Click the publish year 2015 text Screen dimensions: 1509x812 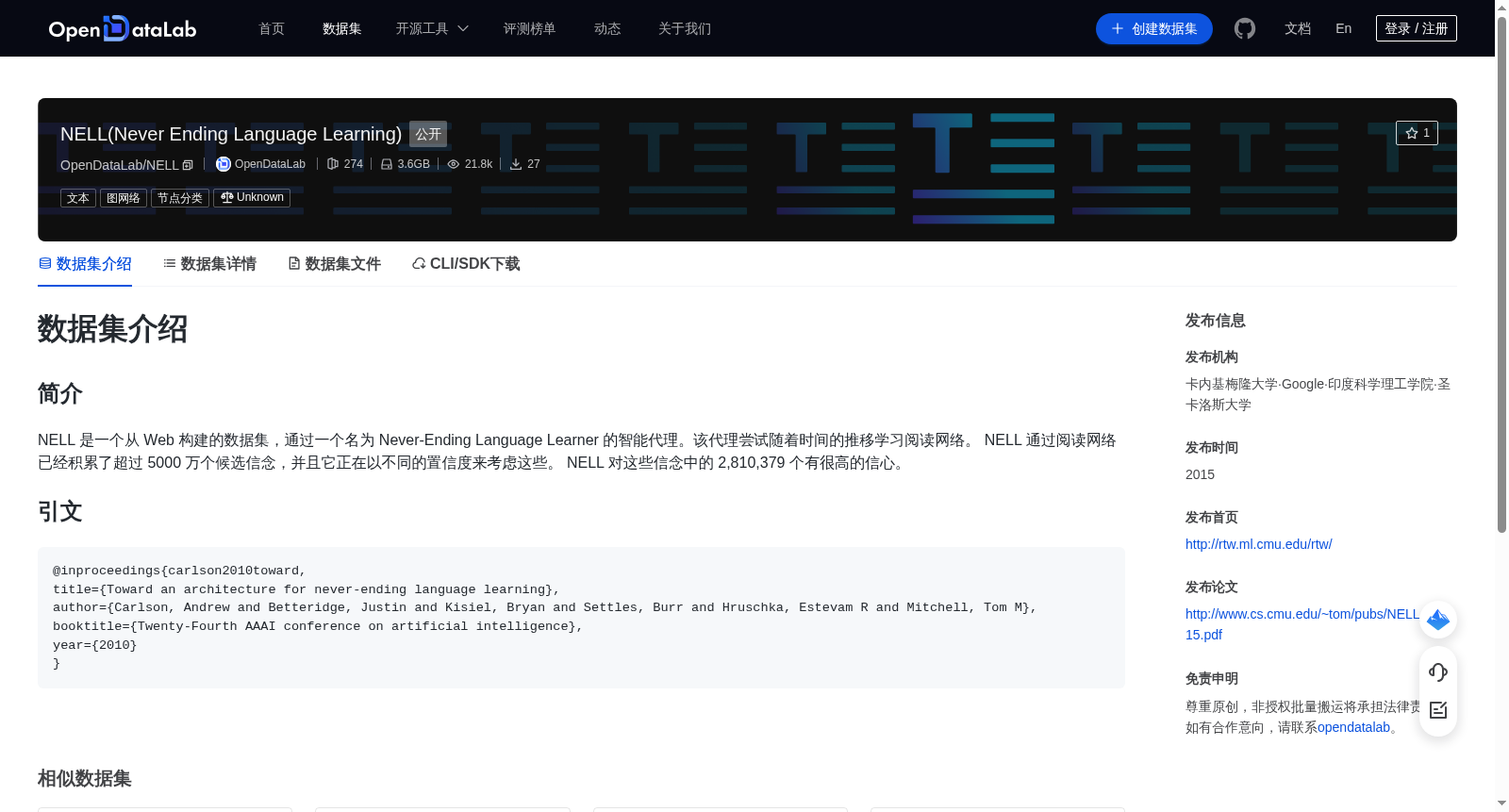pos(1200,474)
